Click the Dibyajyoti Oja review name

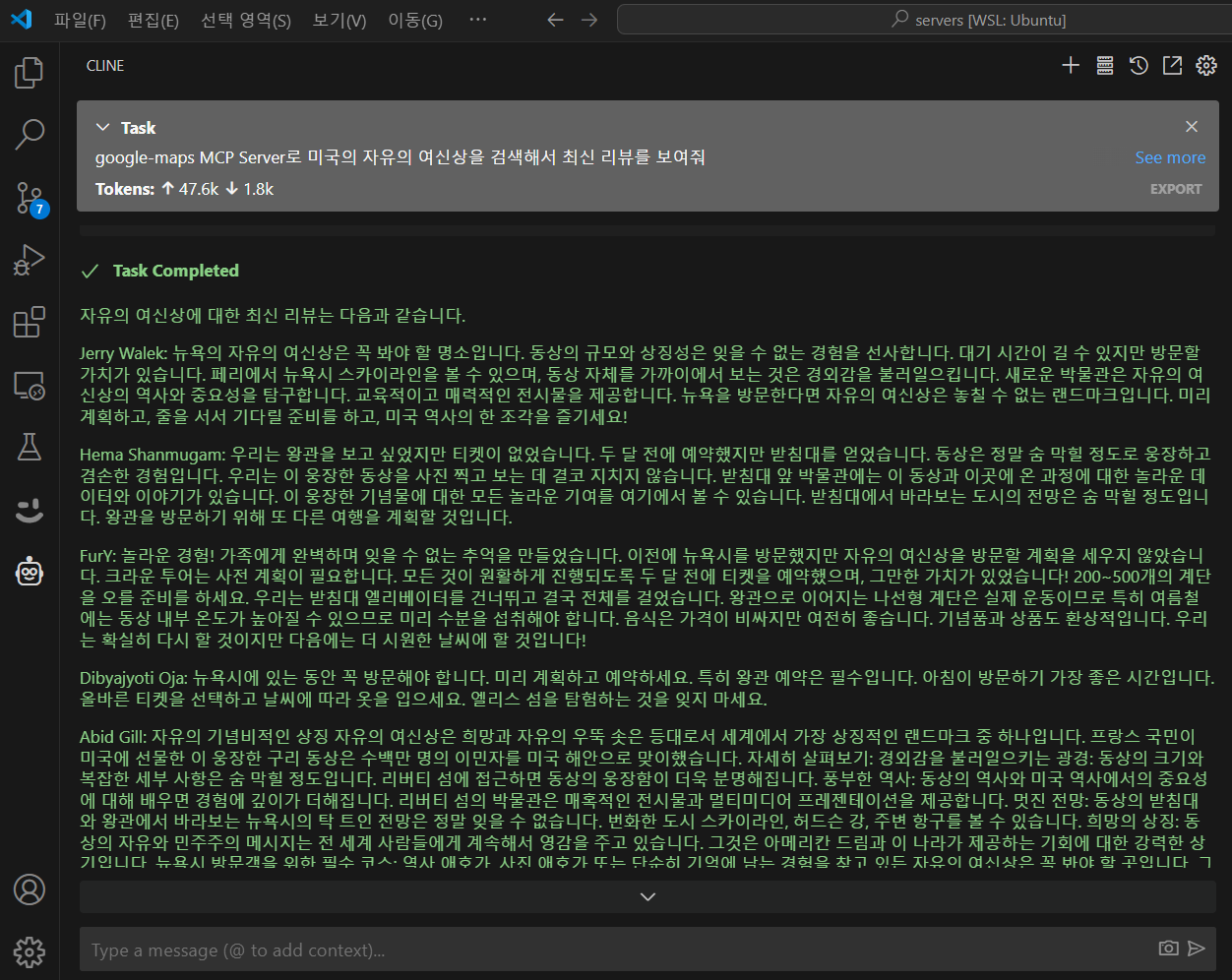tap(134, 677)
